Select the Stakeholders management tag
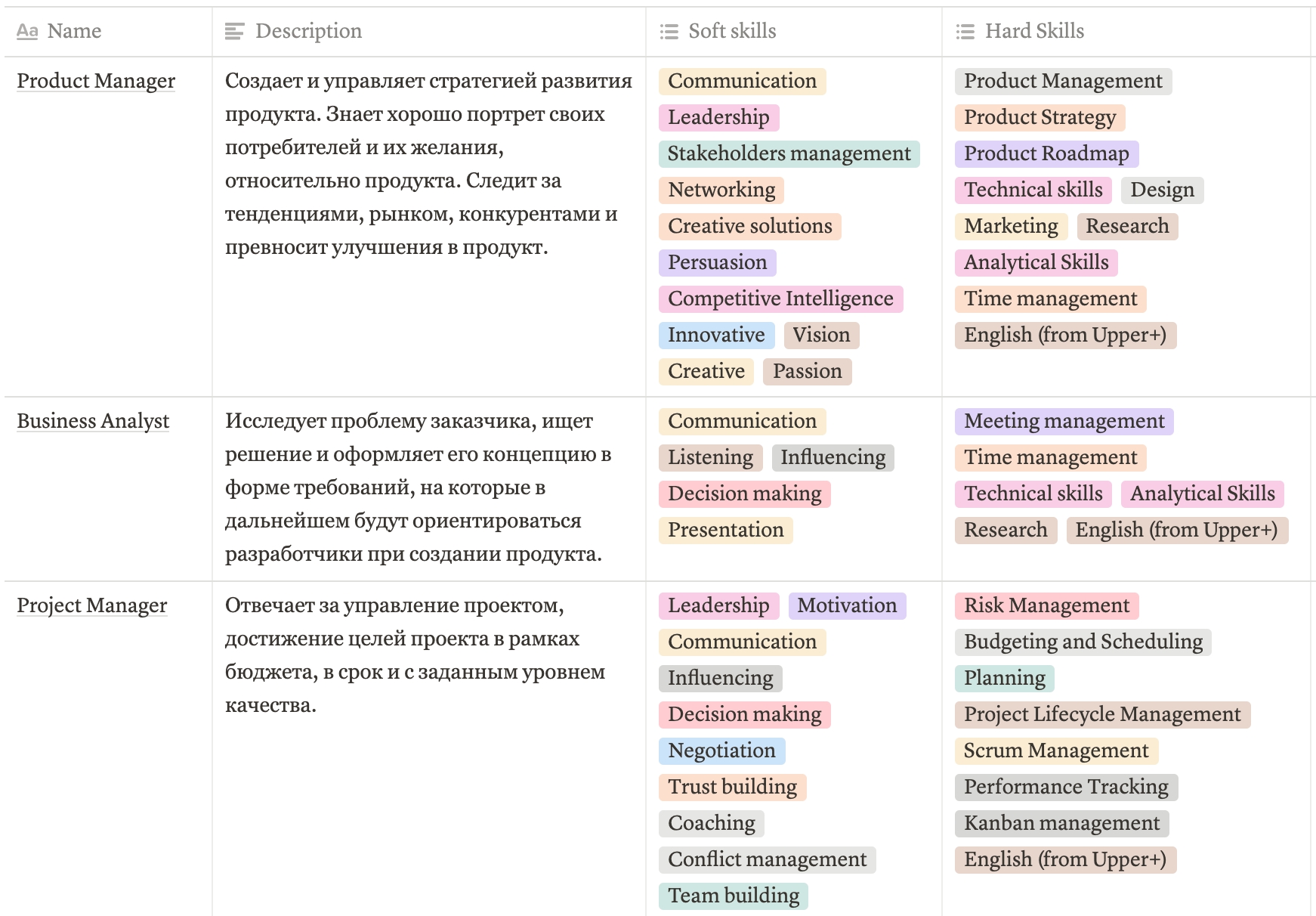This screenshot has width=1316, height=916. pos(789,153)
